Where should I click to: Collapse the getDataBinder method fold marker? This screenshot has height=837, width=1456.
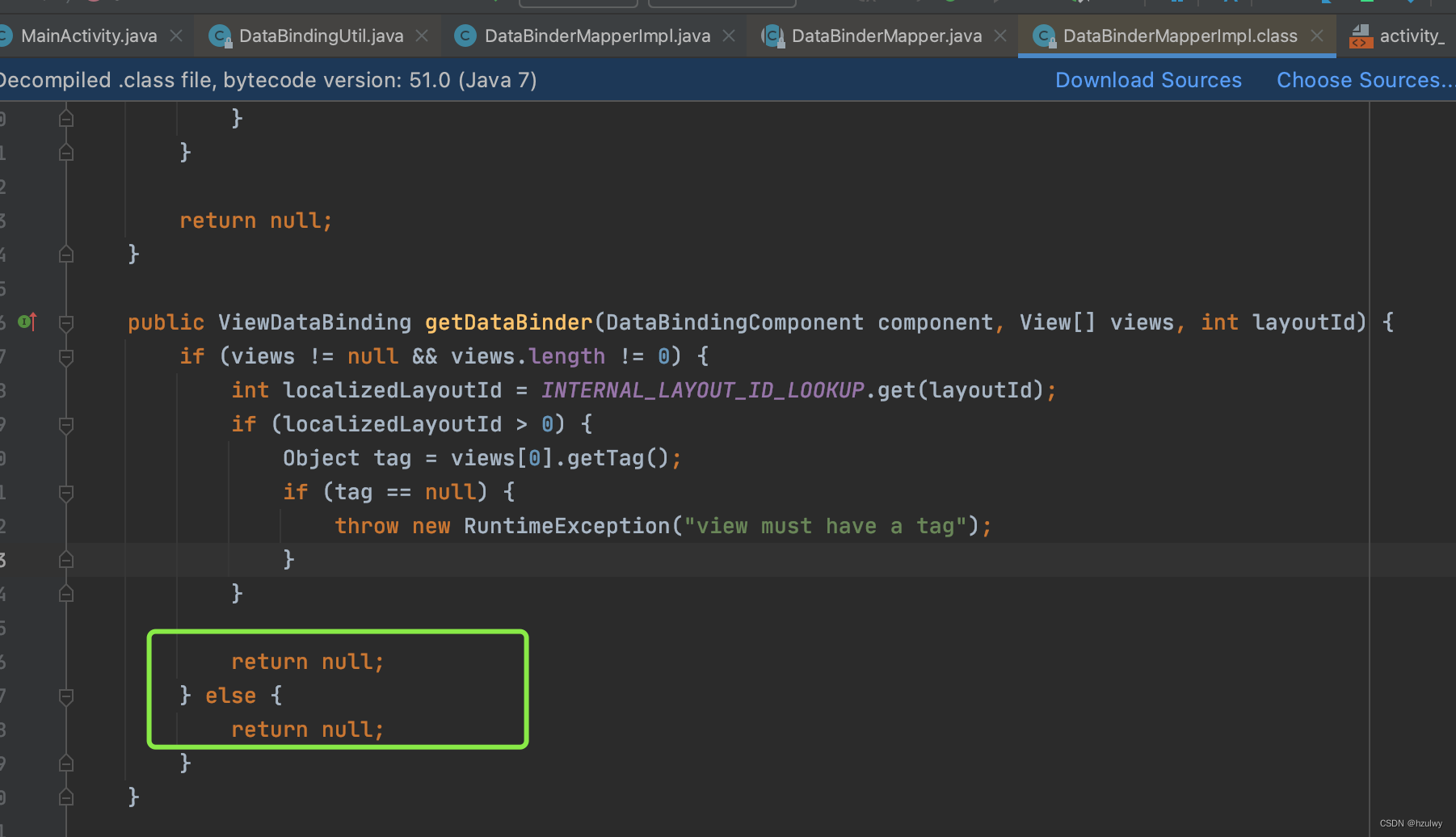[66, 322]
